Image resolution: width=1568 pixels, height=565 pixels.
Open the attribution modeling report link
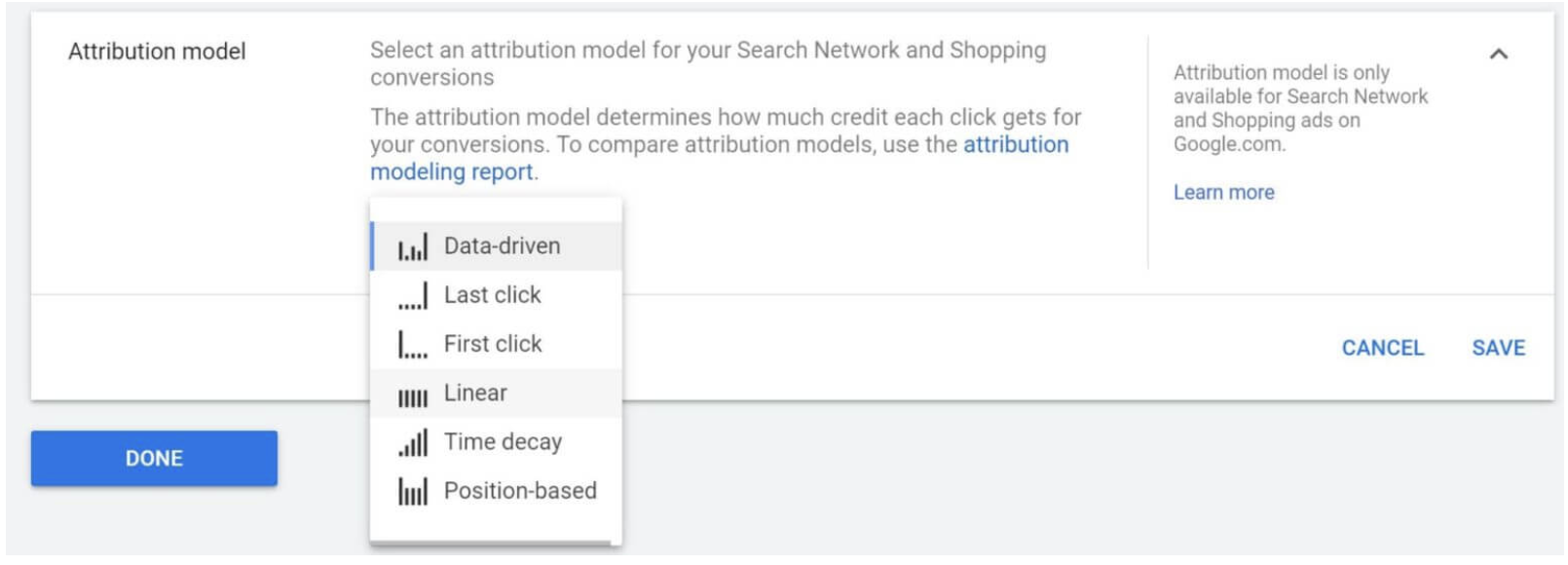[x=1016, y=145]
